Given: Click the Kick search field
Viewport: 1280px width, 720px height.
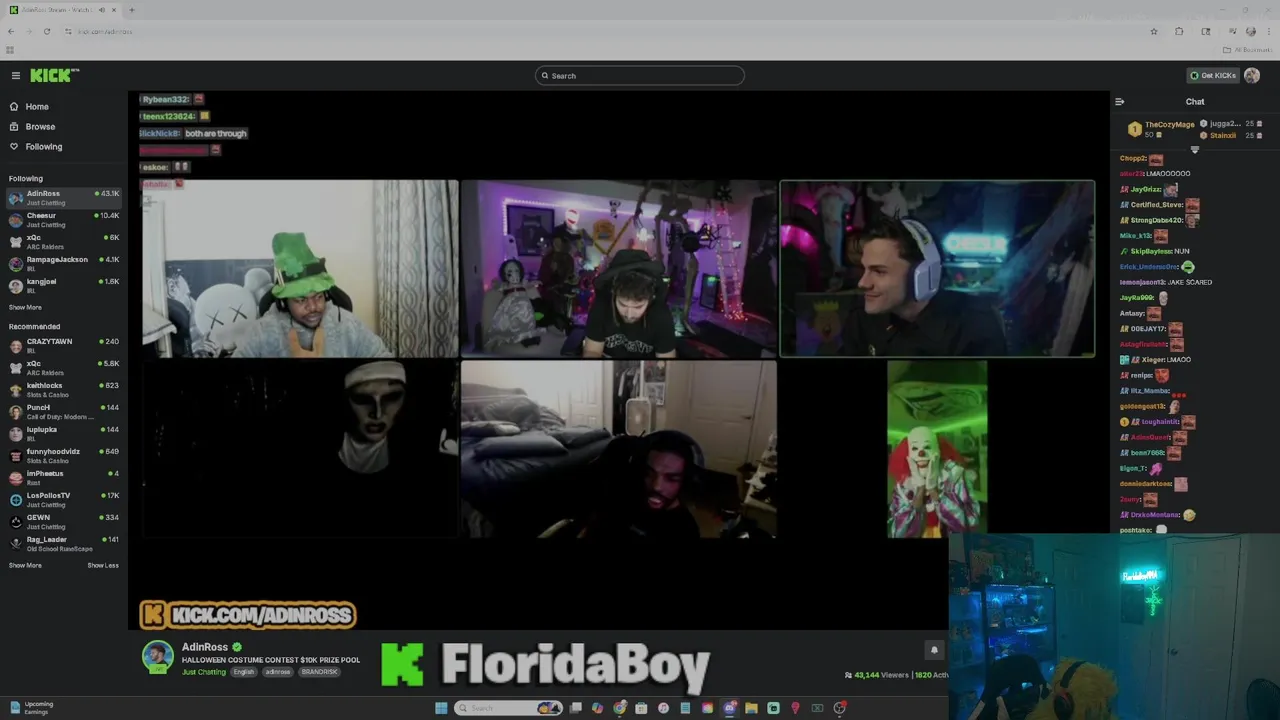Looking at the screenshot, I should coord(640,76).
